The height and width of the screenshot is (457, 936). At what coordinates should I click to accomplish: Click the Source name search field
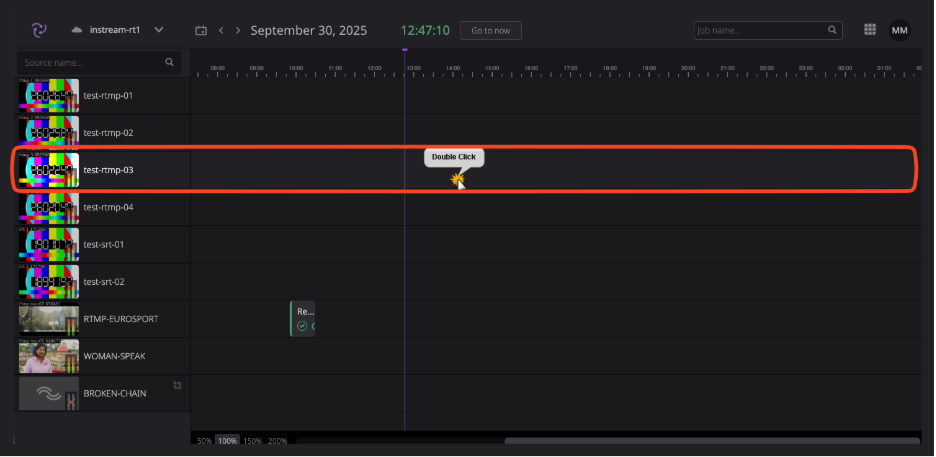[x=98, y=63]
